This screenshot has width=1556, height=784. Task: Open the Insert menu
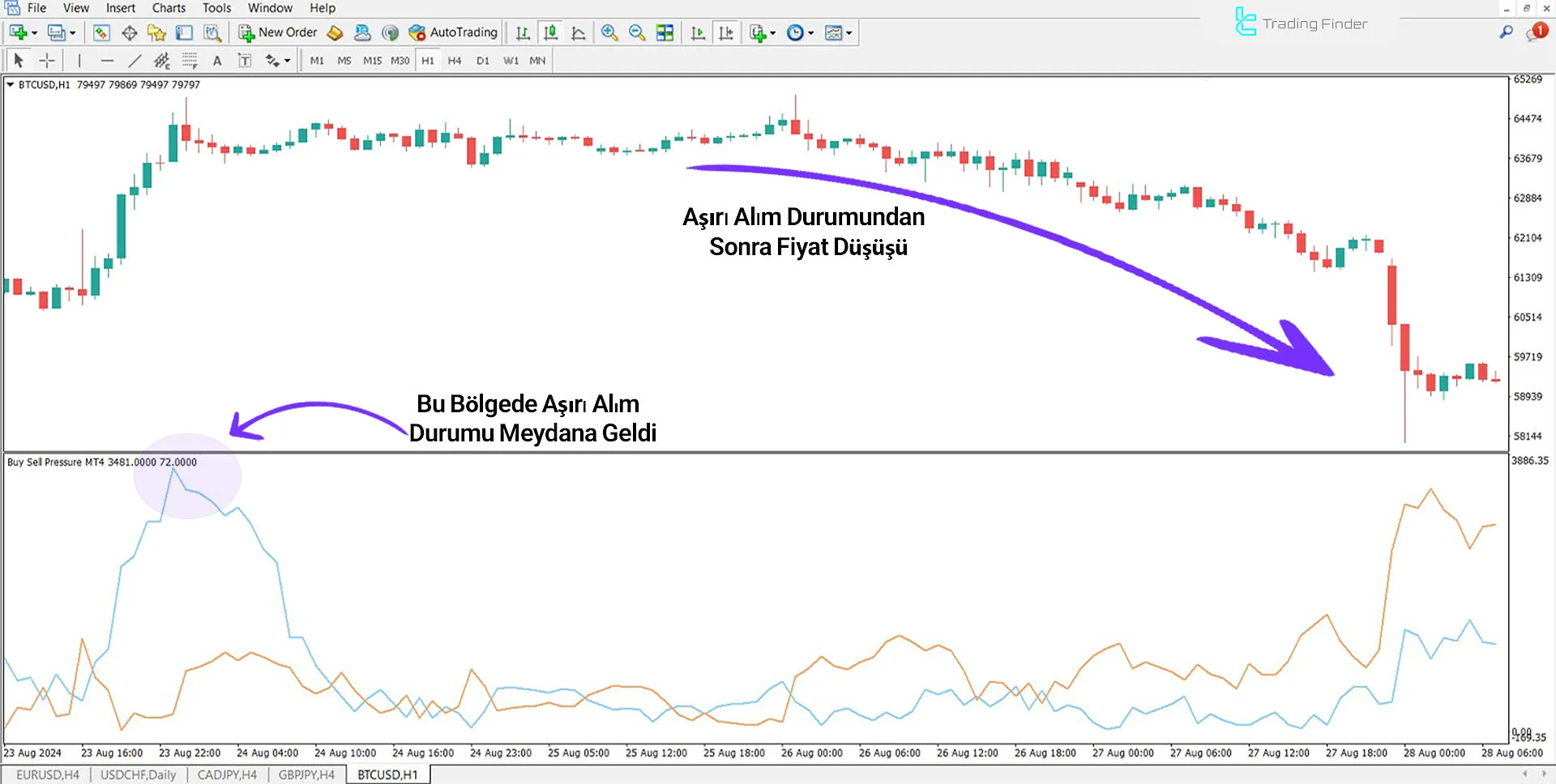[x=121, y=8]
